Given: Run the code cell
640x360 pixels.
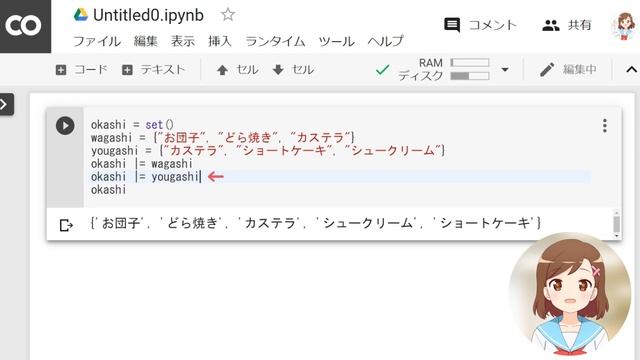Looking at the screenshot, I should [65, 125].
